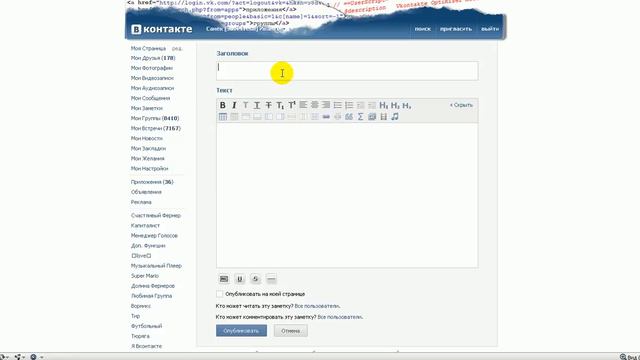Click 'ред.' edit link beside Моя Страница
This screenshot has height=360, width=640.
tap(177, 49)
